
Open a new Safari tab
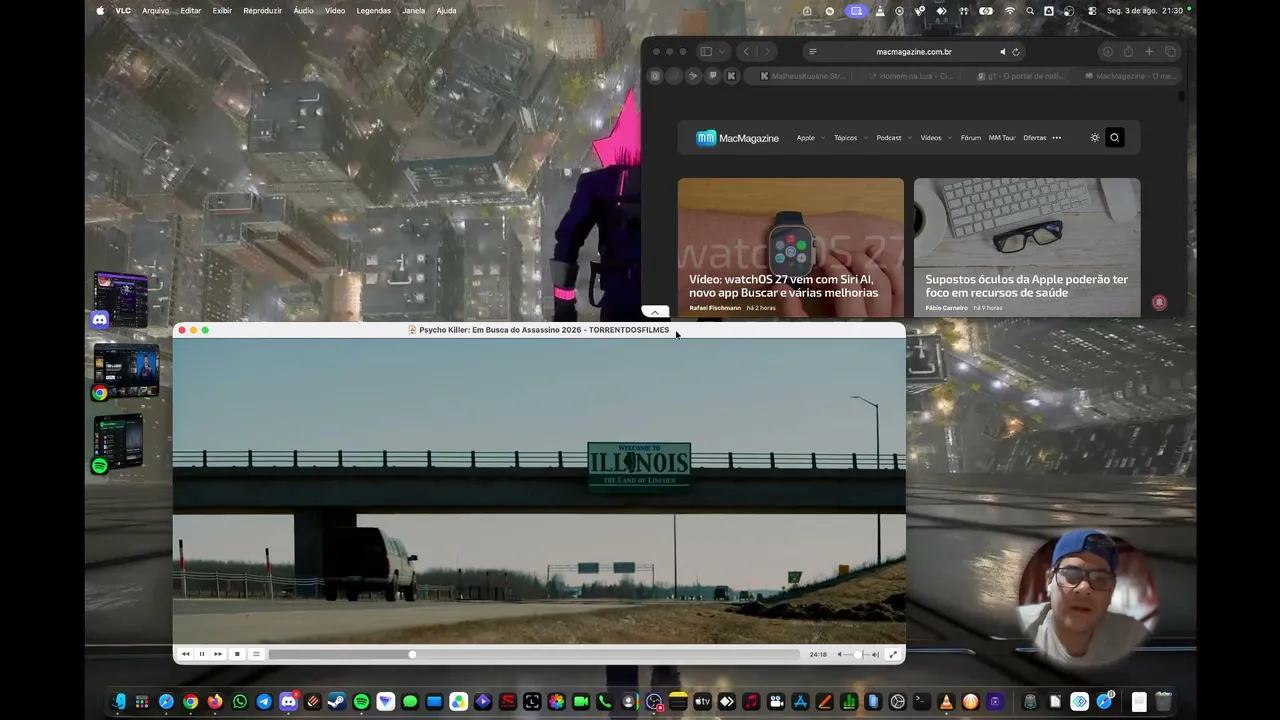click(x=1149, y=52)
